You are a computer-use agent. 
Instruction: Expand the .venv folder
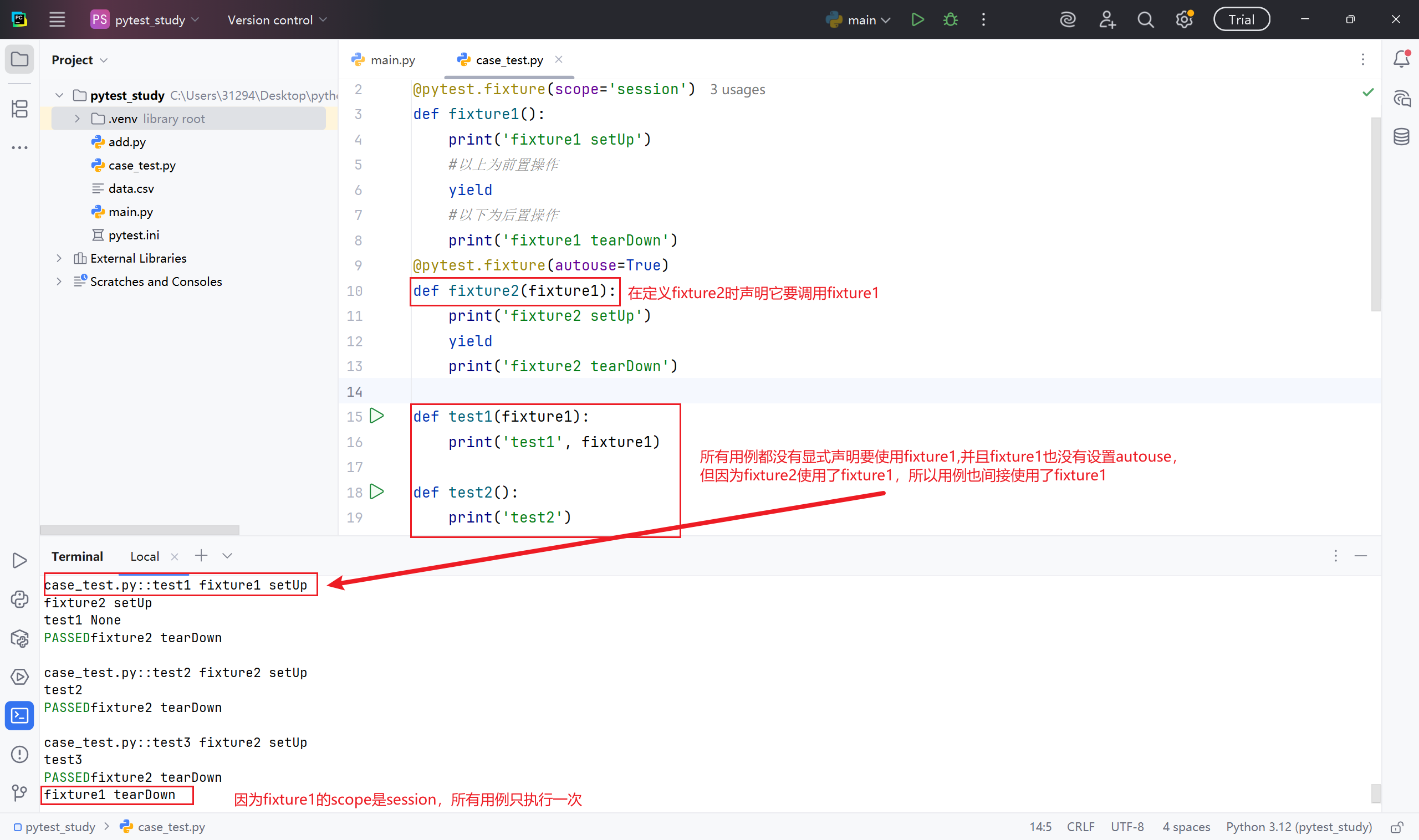point(78,119)
